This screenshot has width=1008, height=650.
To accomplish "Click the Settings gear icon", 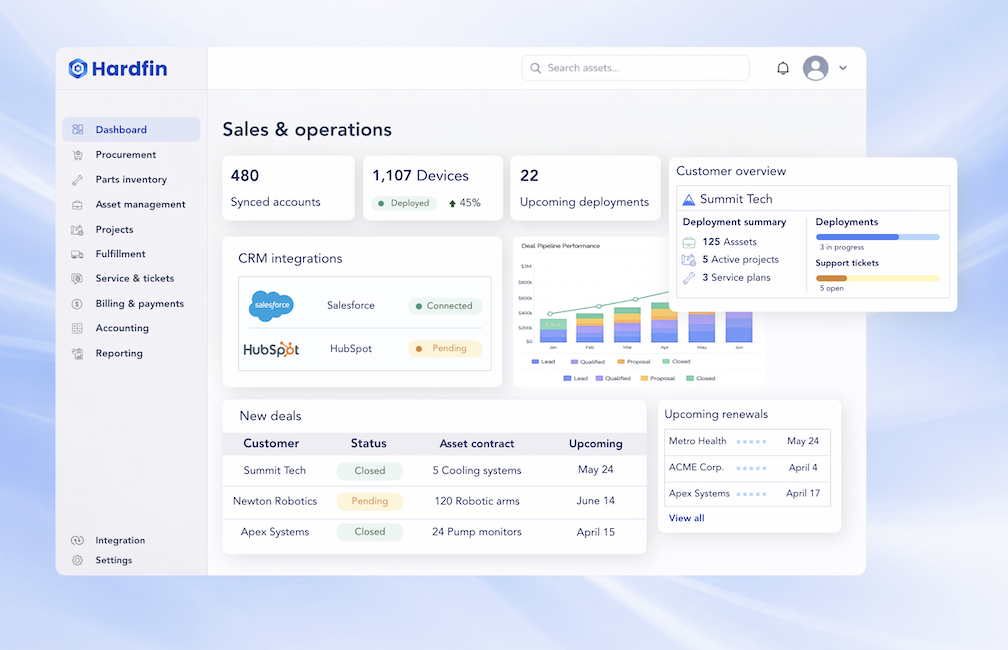I will click(78, 560).
